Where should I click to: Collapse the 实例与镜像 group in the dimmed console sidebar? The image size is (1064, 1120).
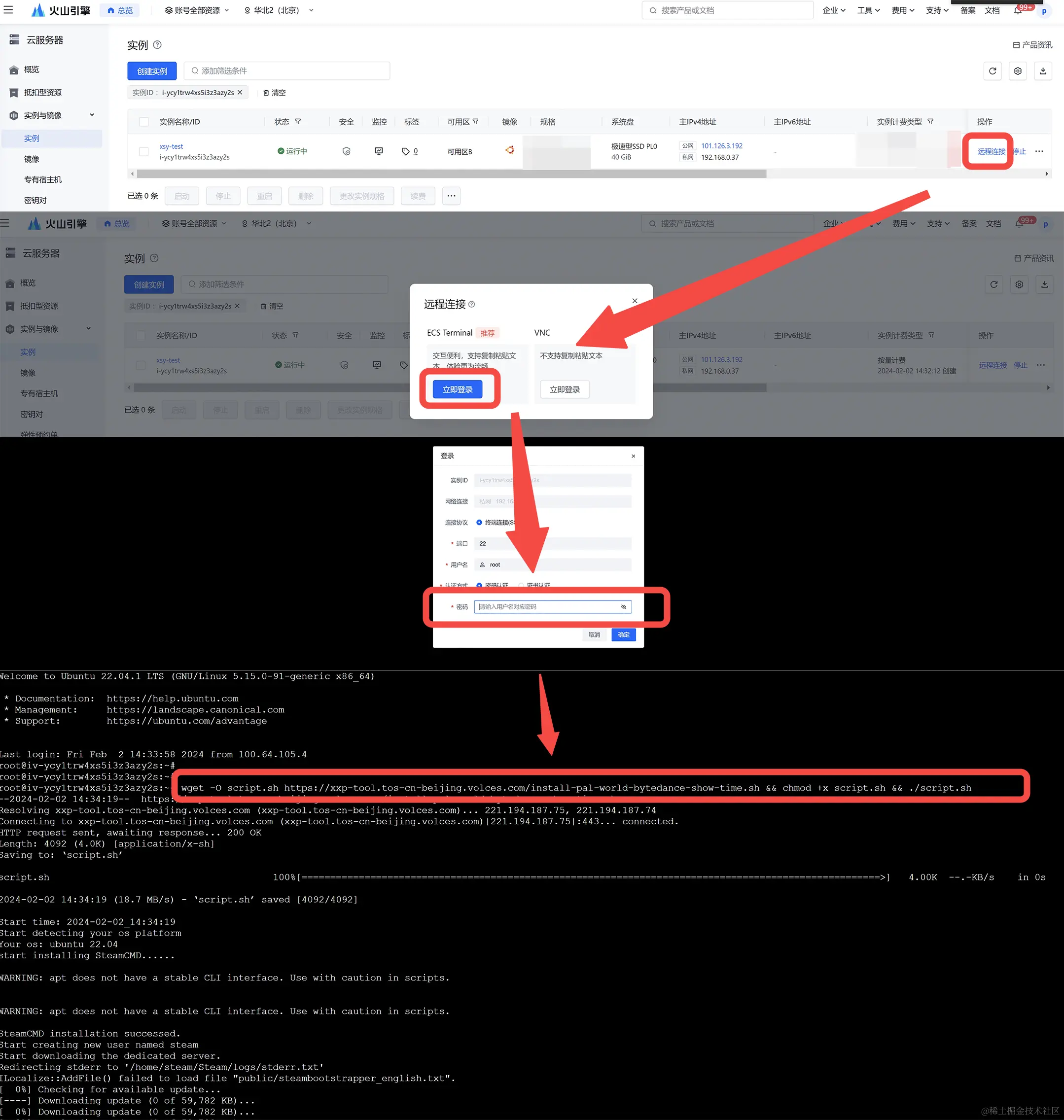(88, 329)
